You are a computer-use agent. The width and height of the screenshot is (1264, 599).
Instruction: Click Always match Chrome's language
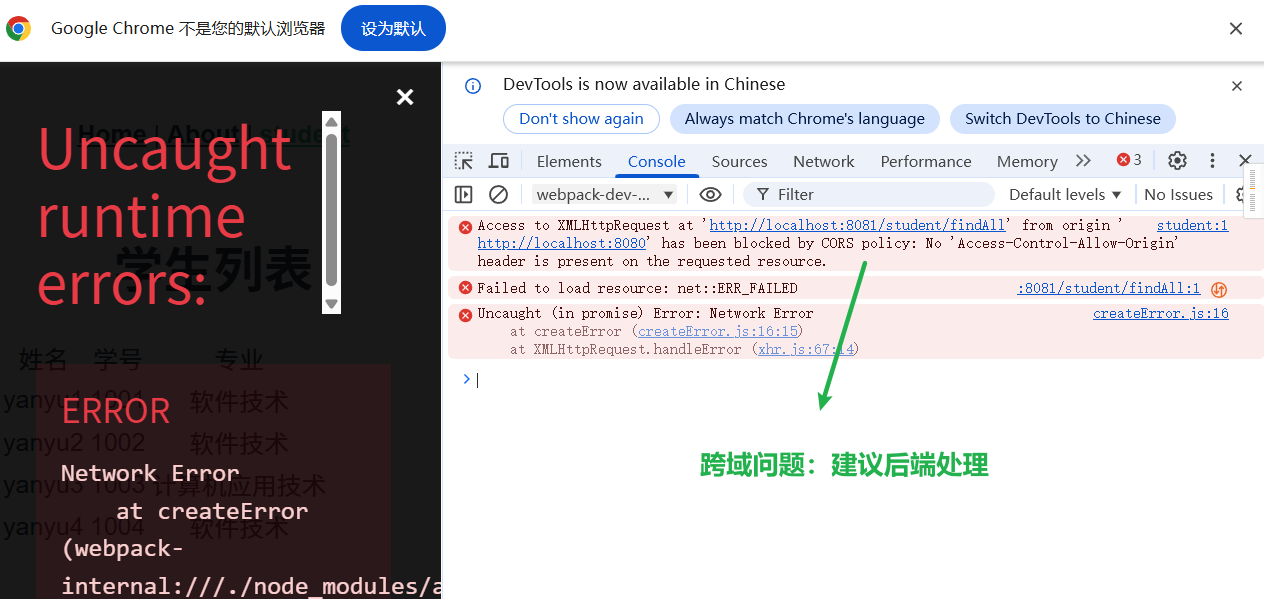pos(805,118)
